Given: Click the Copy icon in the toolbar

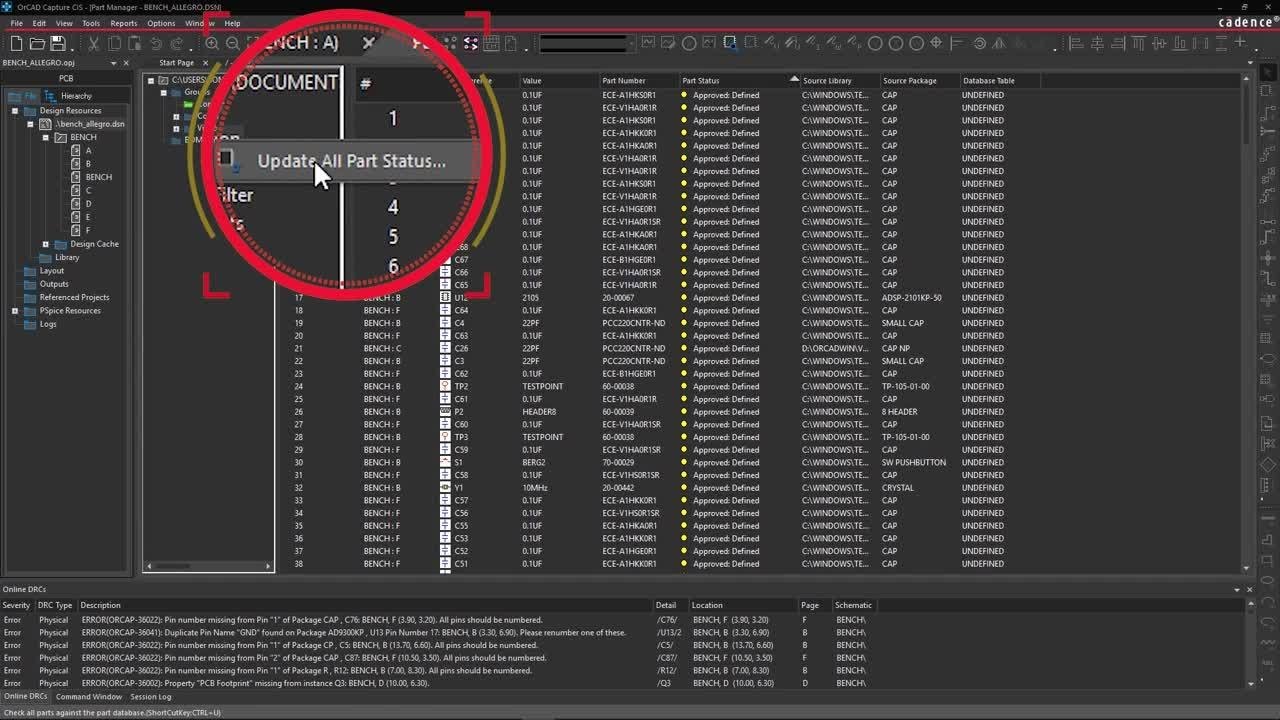Looking at the screenshot, I should click(x=114, y=43).
